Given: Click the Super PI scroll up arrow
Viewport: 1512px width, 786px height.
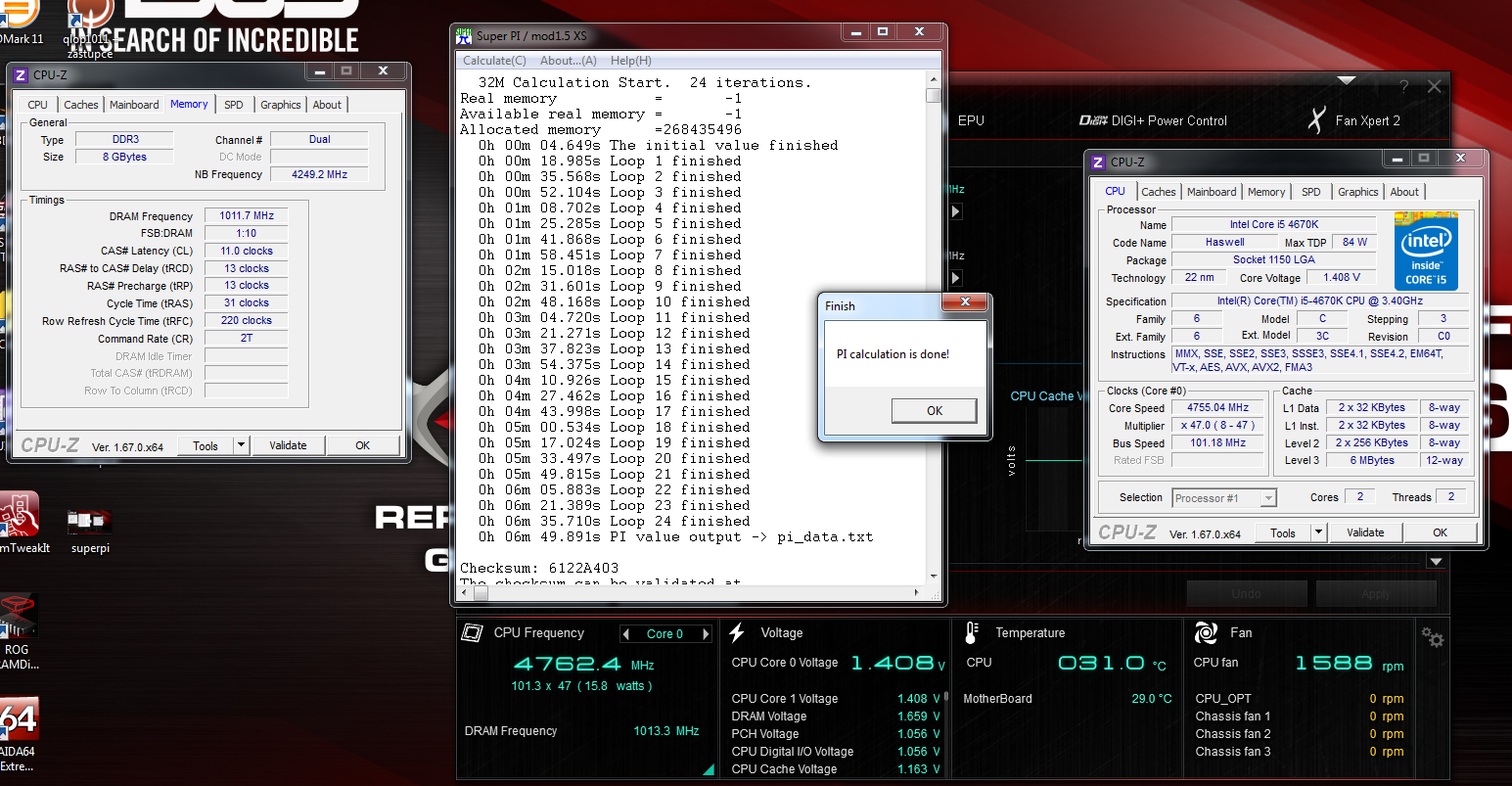Looking at the screenshot, I should [x=934, y=79].
